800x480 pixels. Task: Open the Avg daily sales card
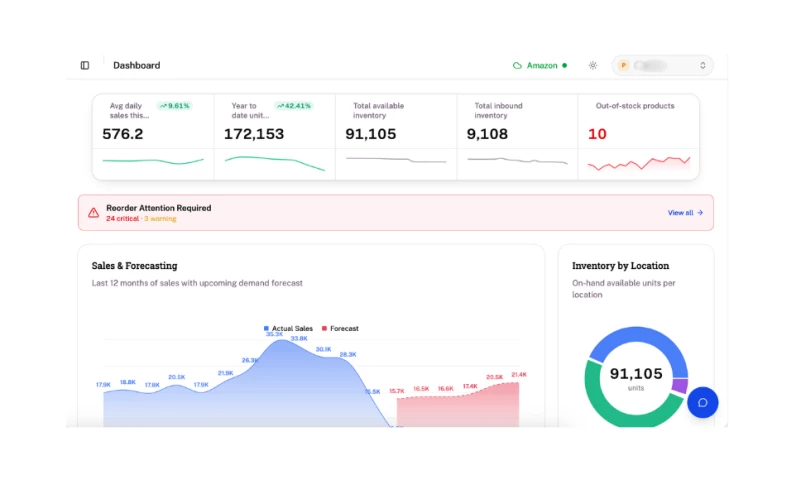click(153, 137)
